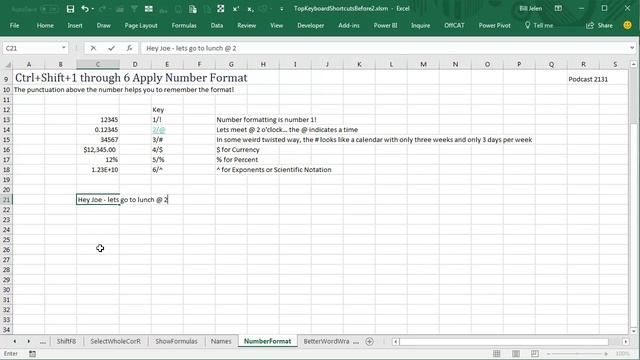Click the 'Number formatting is number 1!' cell

pos(266,120)
